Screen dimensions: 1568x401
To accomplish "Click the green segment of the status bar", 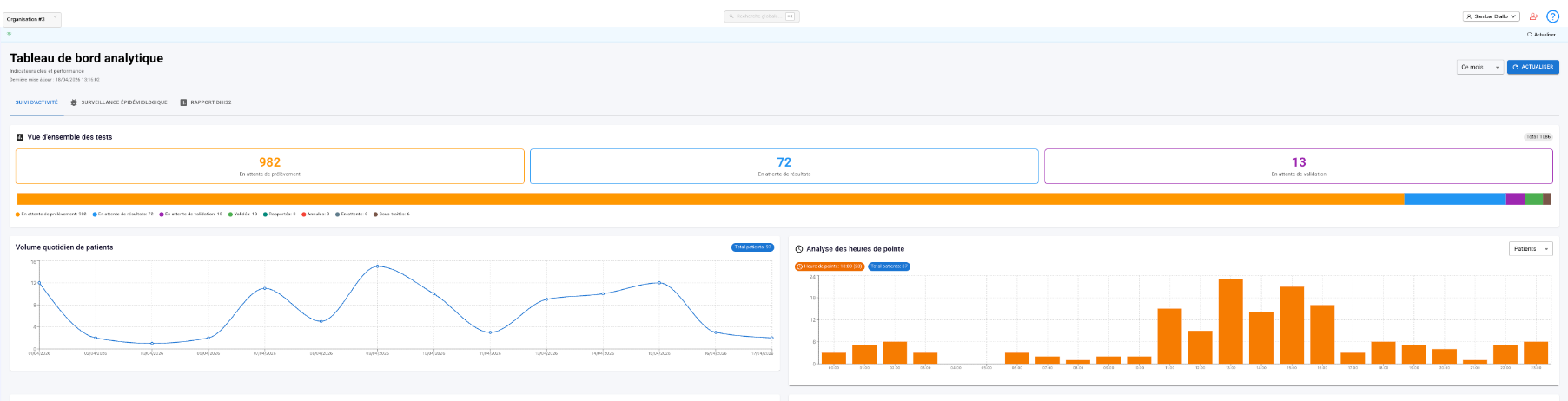I will (x=1533, y=199).
